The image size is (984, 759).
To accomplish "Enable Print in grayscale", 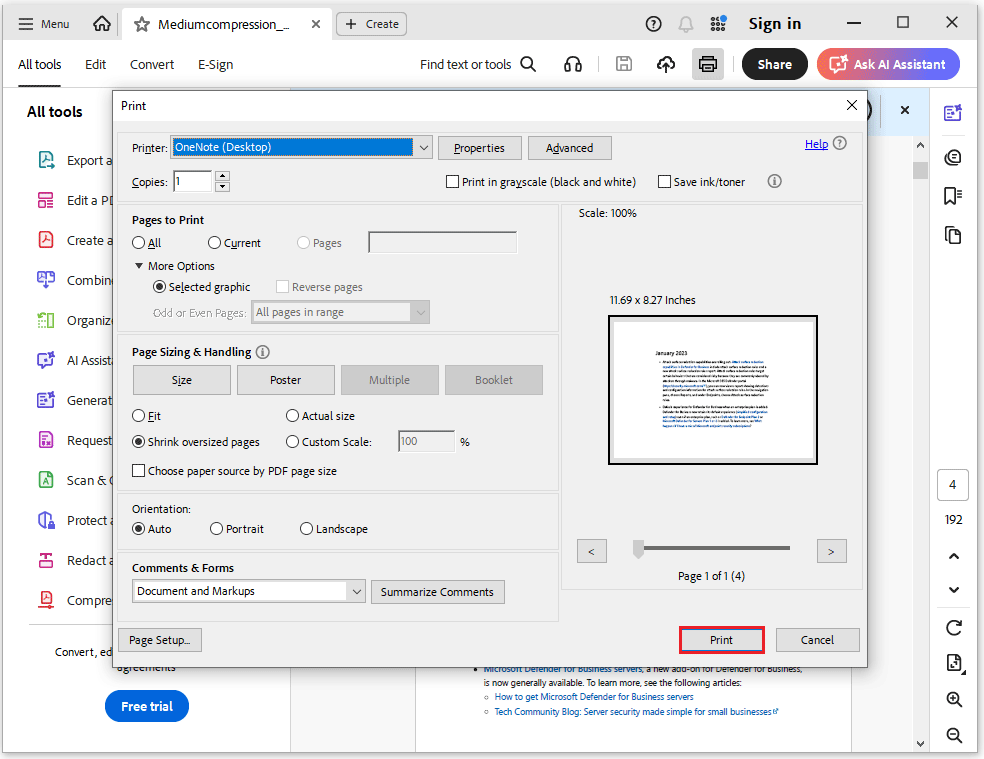I will coord(452,181).
